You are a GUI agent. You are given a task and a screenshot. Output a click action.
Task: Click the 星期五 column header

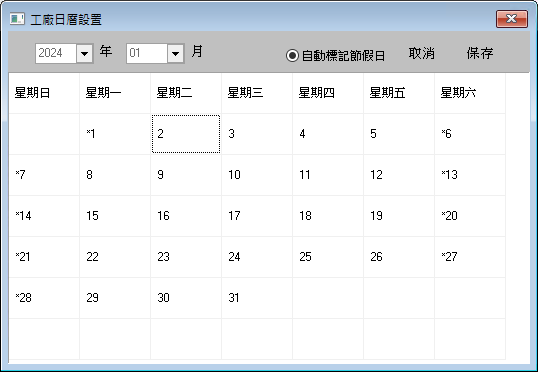coord(399,93)
